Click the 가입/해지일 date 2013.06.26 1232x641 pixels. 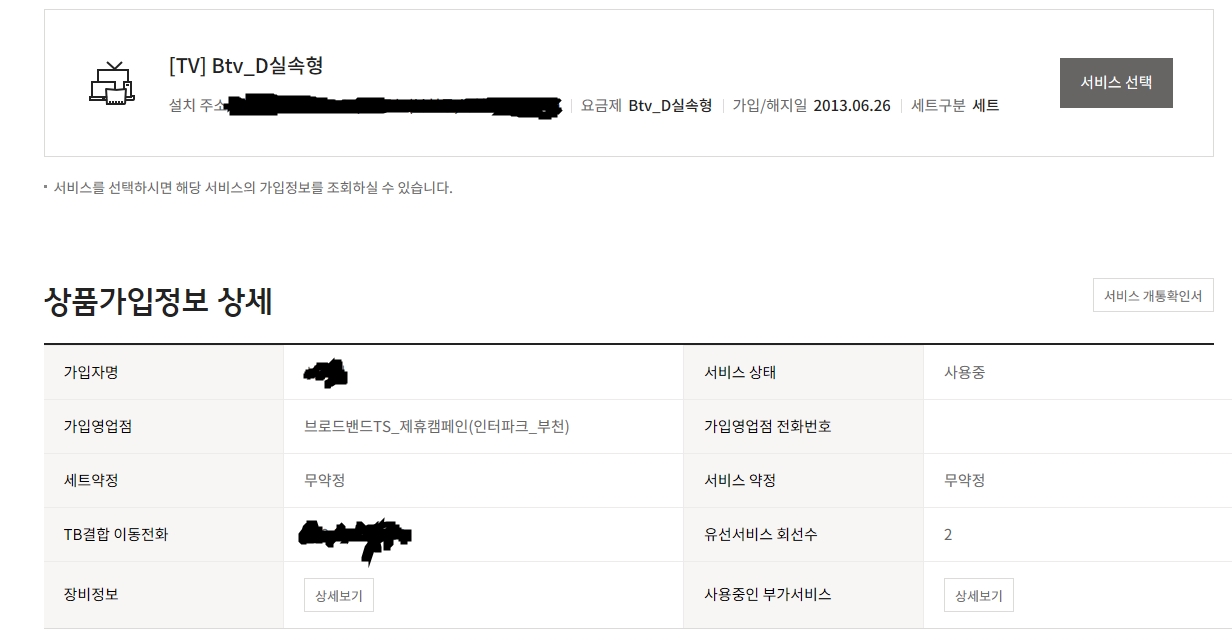(851, 105)
